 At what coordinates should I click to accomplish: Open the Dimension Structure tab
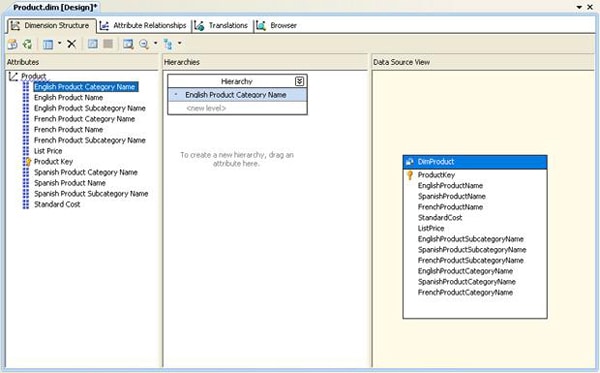click(x=51, y=26)
